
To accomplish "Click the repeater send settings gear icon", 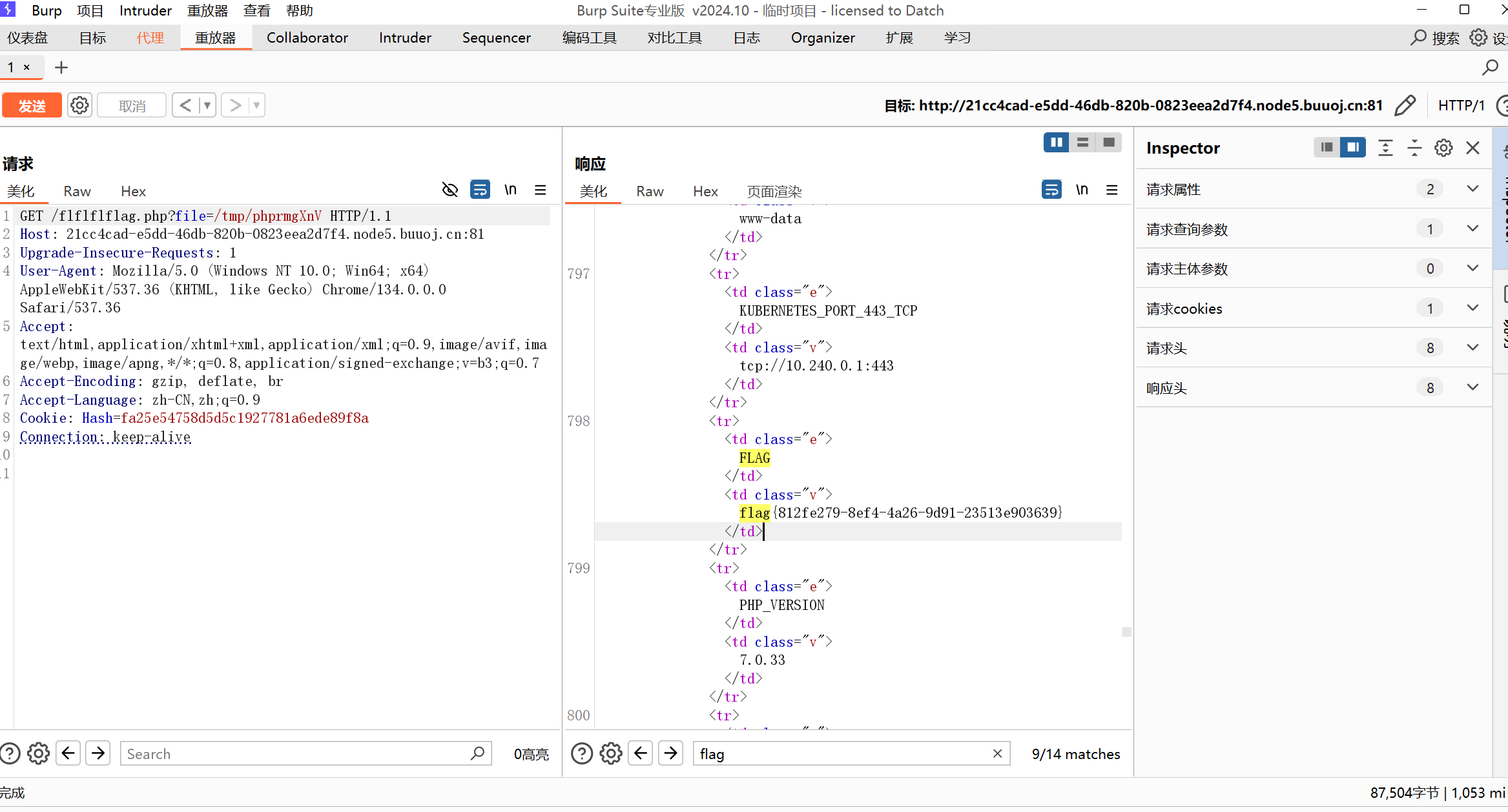I will 79,105.
